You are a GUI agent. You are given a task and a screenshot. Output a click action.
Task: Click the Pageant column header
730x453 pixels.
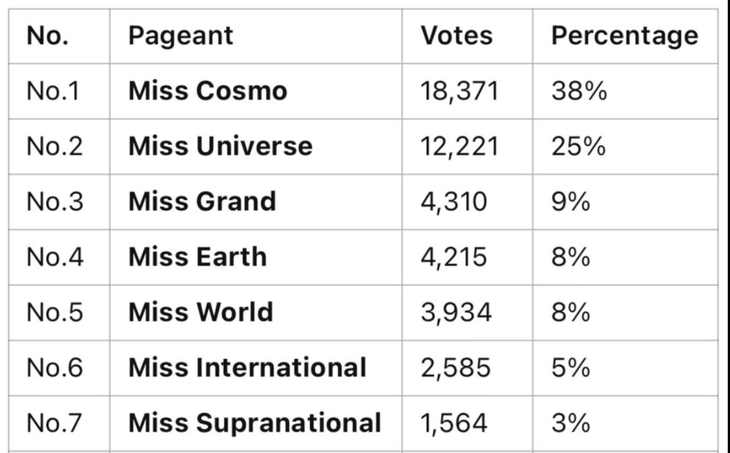point(180,36)
